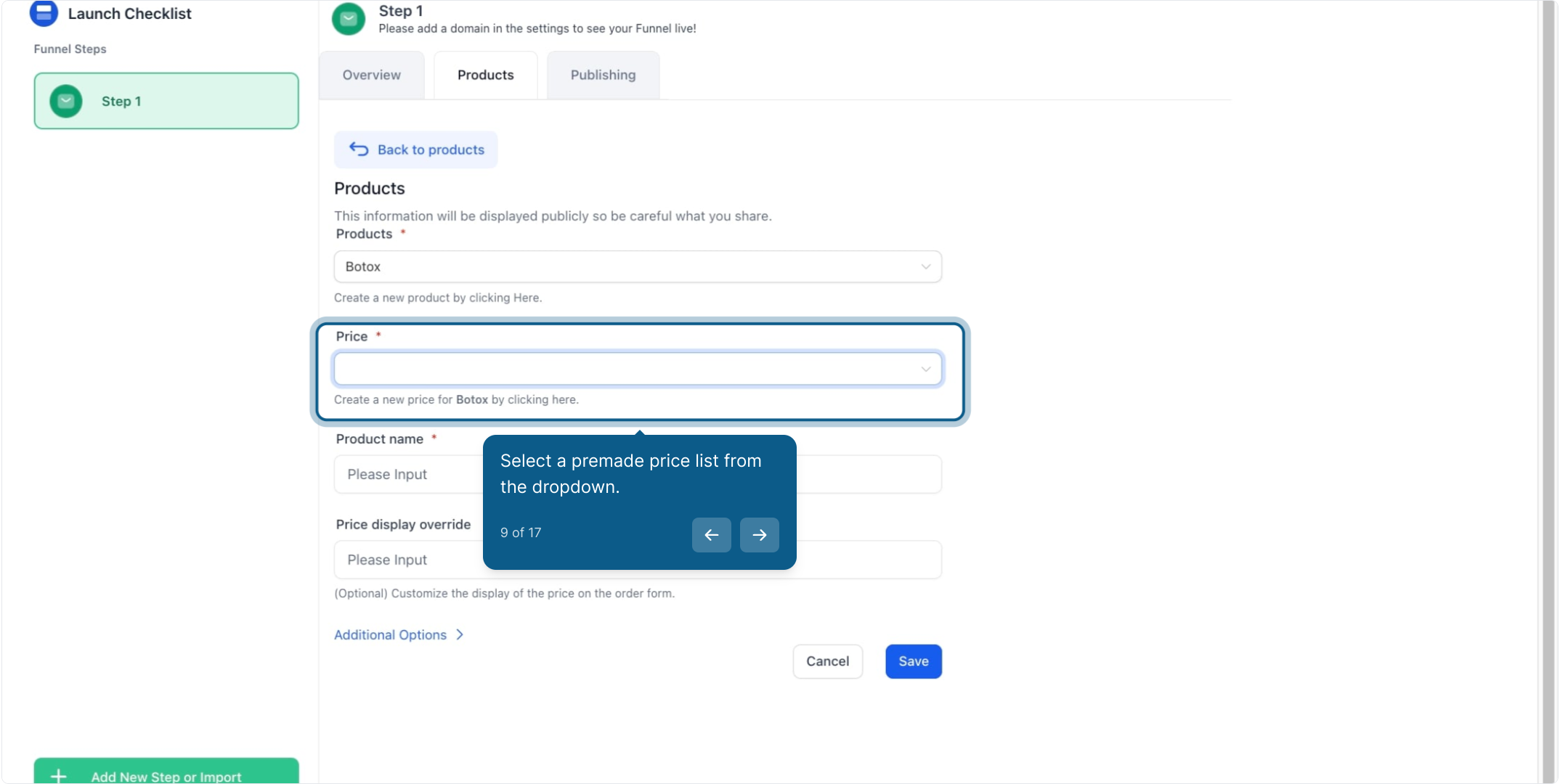This screenshot has width=1560, height=784.
Task: Go to previous tour step arrow
Action: pos(712,535)
